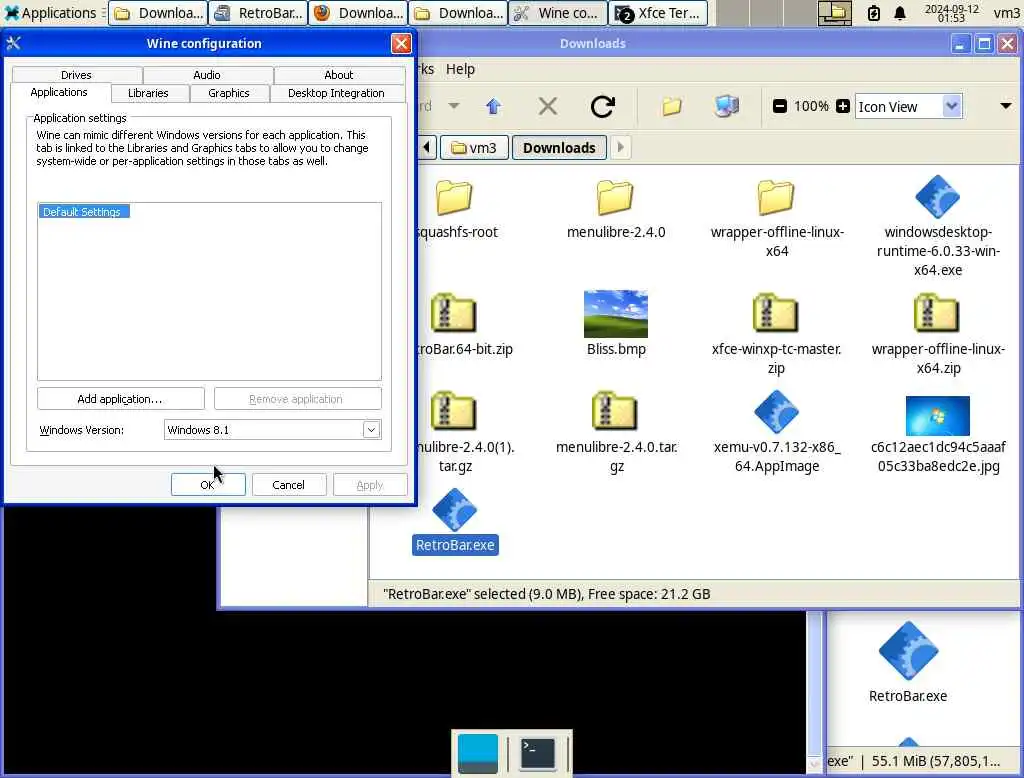This screenshot has height=778, width=1024.
Task: Open the menulibre-2.4.0 folder icon
Action: coord(615,198)
